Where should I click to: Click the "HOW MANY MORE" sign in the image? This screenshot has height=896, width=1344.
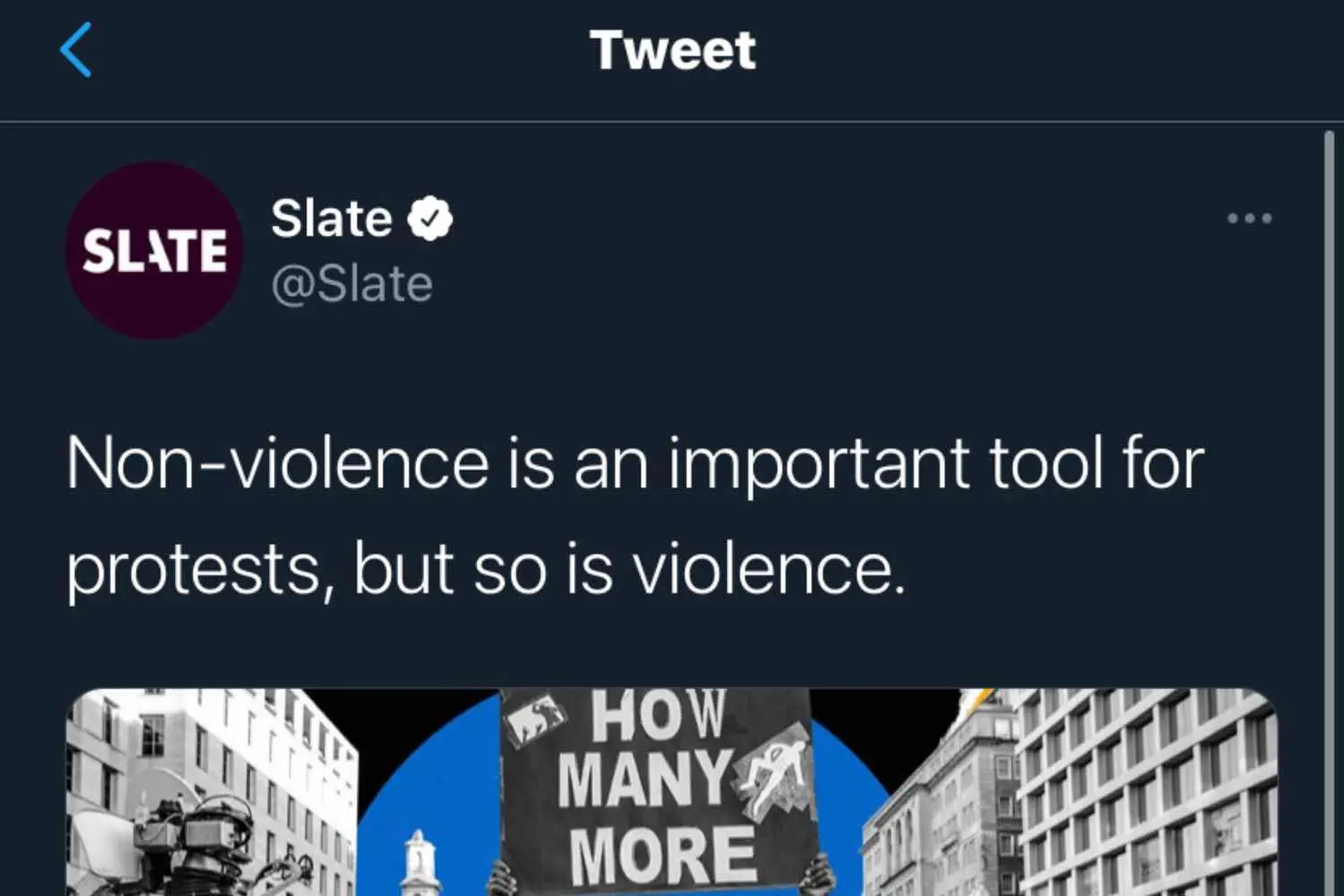click(x=659, y=788)
